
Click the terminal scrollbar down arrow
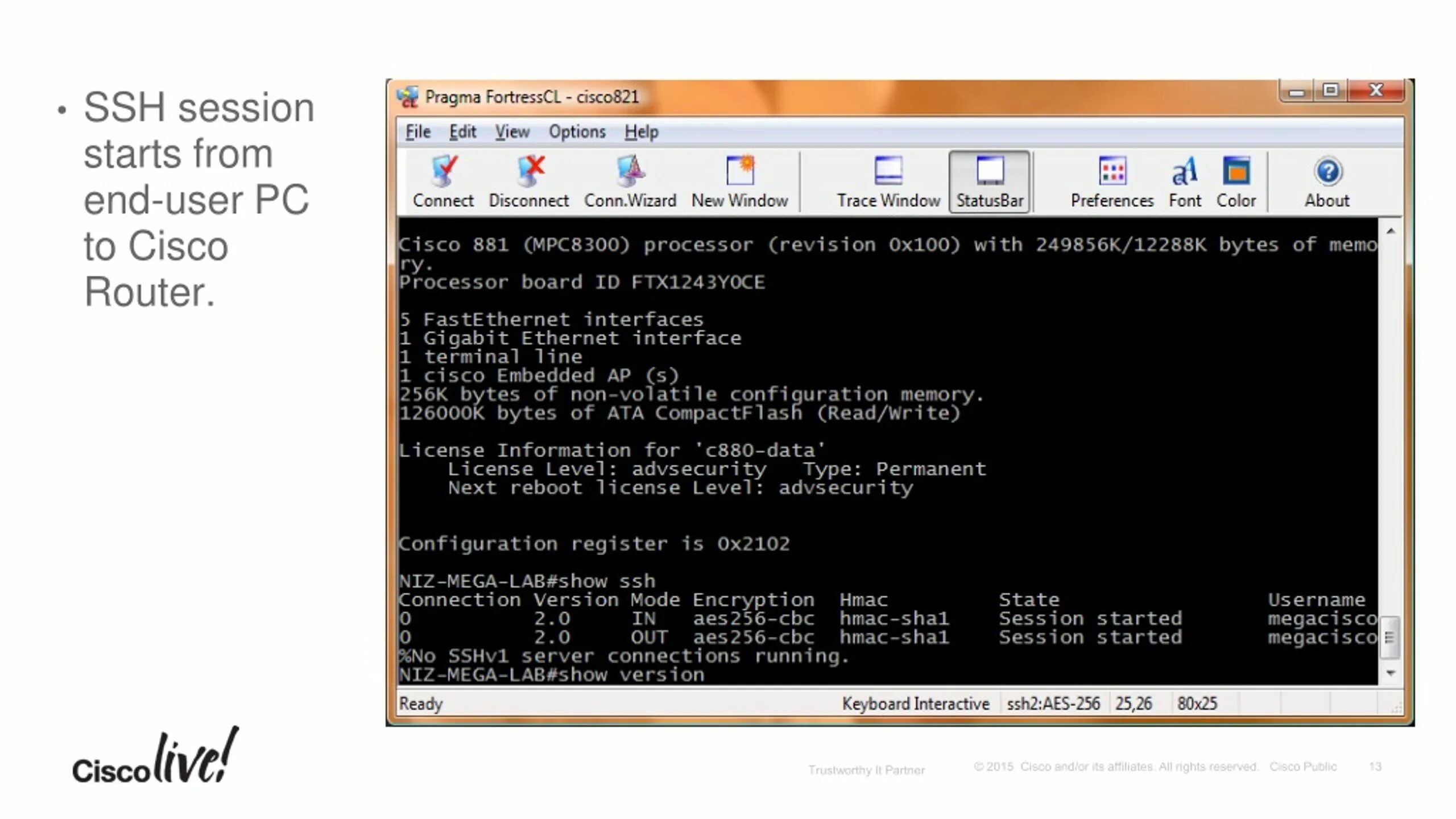tap(1391, 673)
